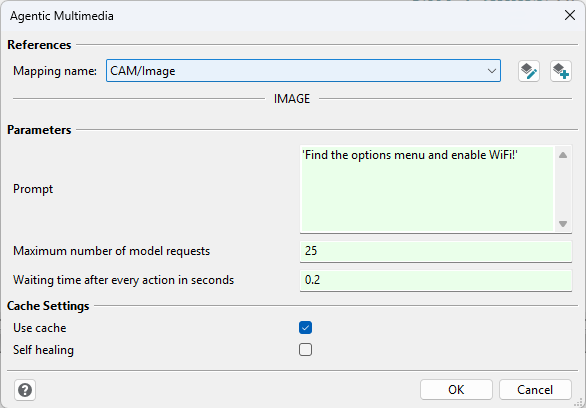The height and width of the screenshot is (408, 586).
Task: Click the 'Use cache' label text
Action: [40, 328]
